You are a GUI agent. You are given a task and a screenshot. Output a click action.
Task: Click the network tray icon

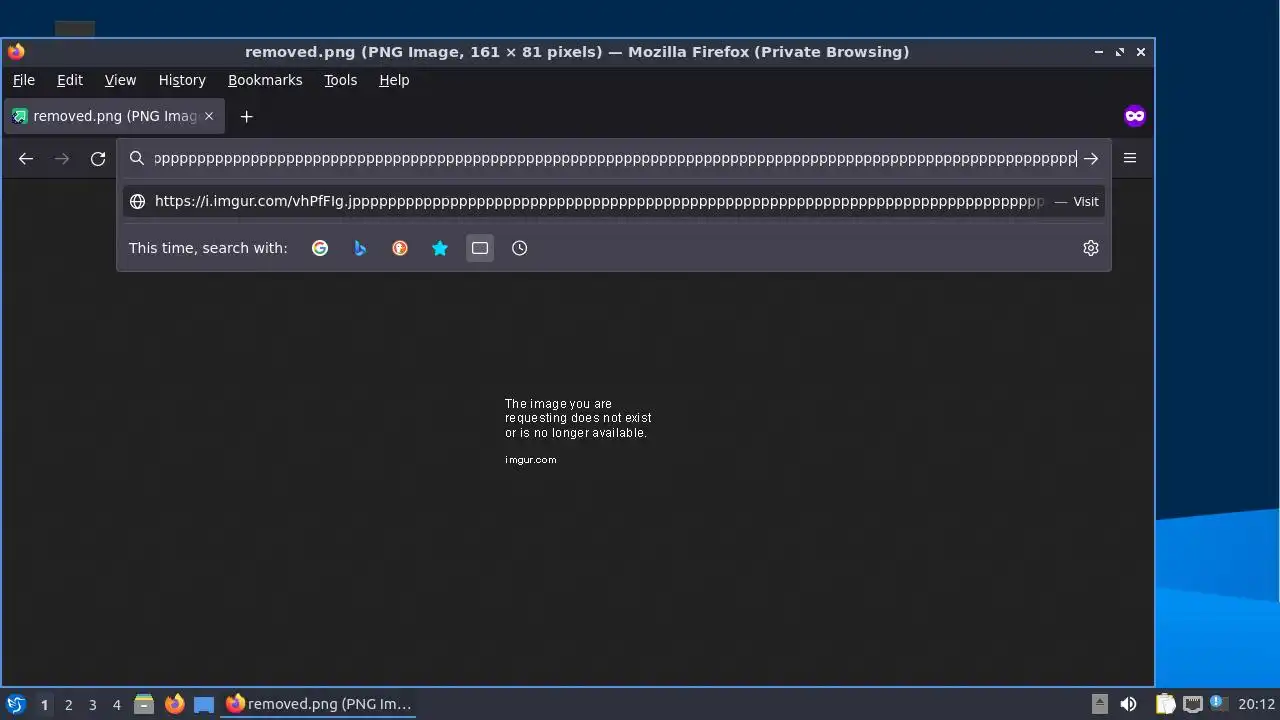[x=1192, y=704]
